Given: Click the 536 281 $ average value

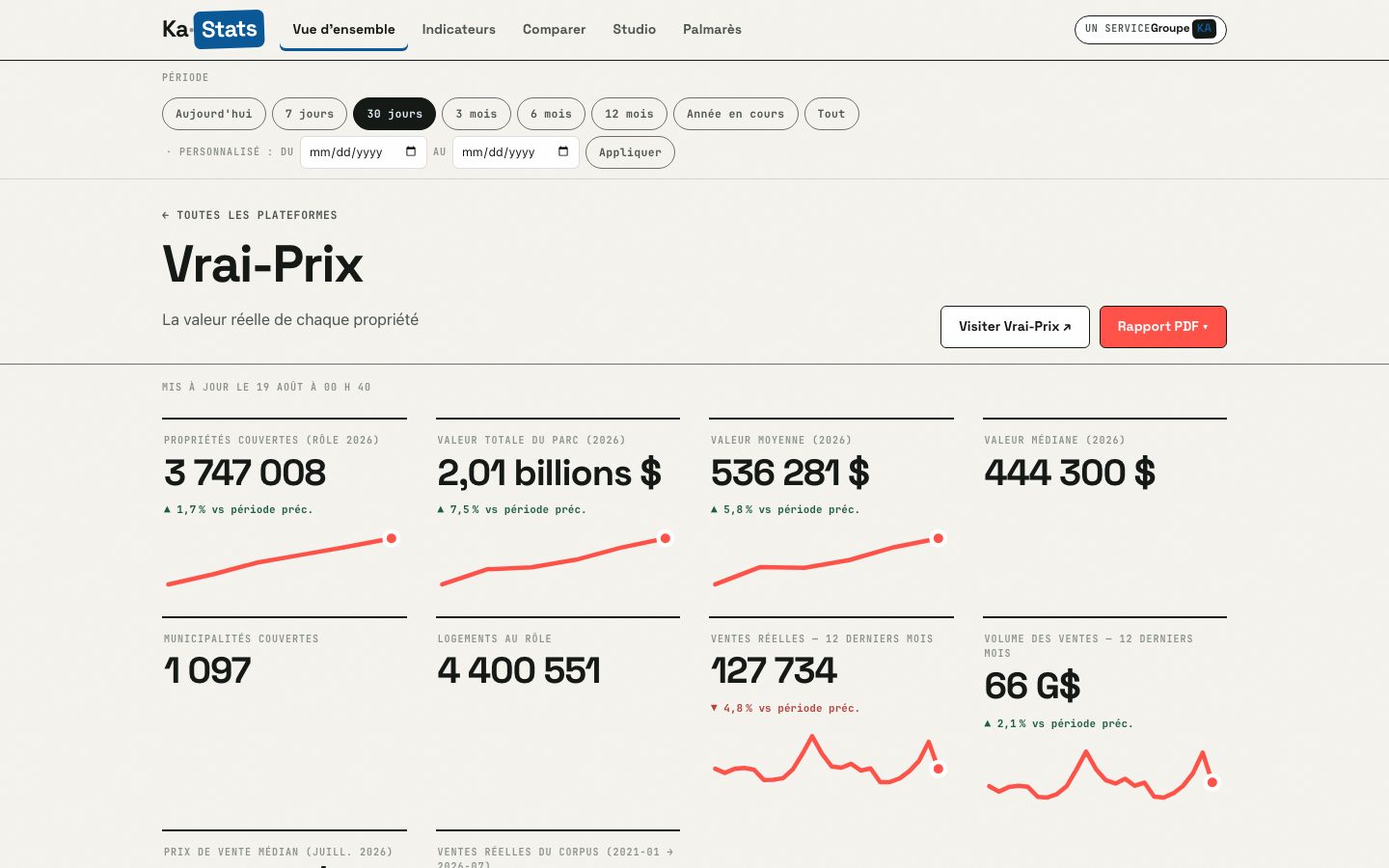Looking at the screenshot, I should click(x=791, y=473).
